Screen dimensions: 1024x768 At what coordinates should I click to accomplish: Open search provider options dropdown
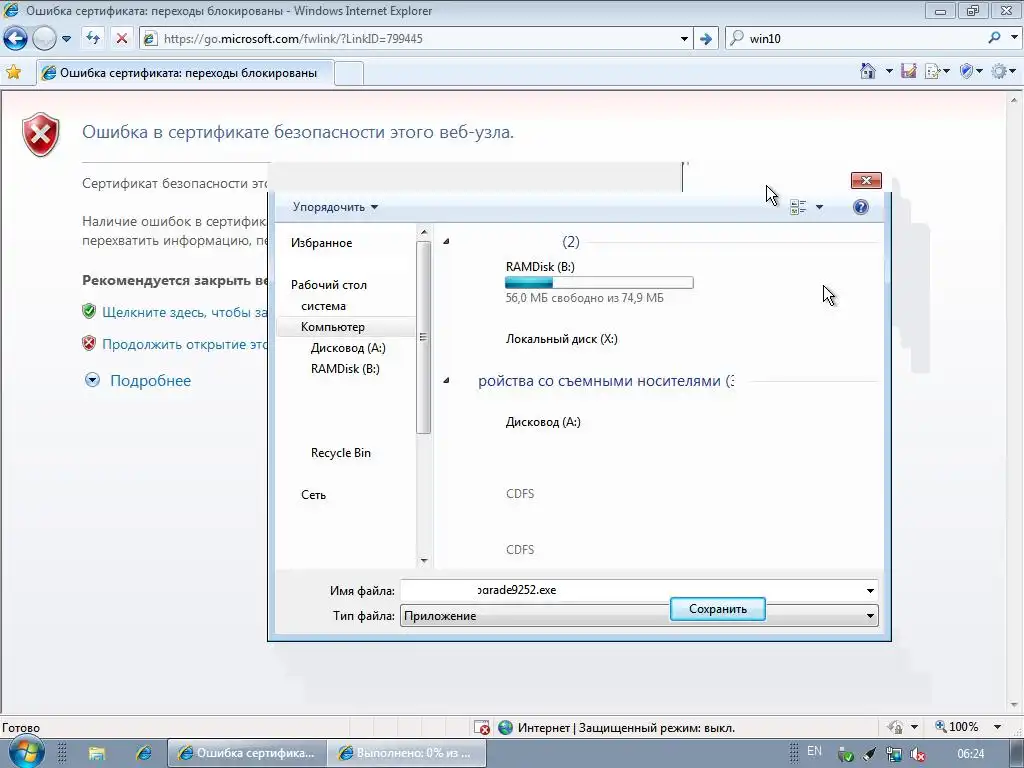click(1014, 38)
